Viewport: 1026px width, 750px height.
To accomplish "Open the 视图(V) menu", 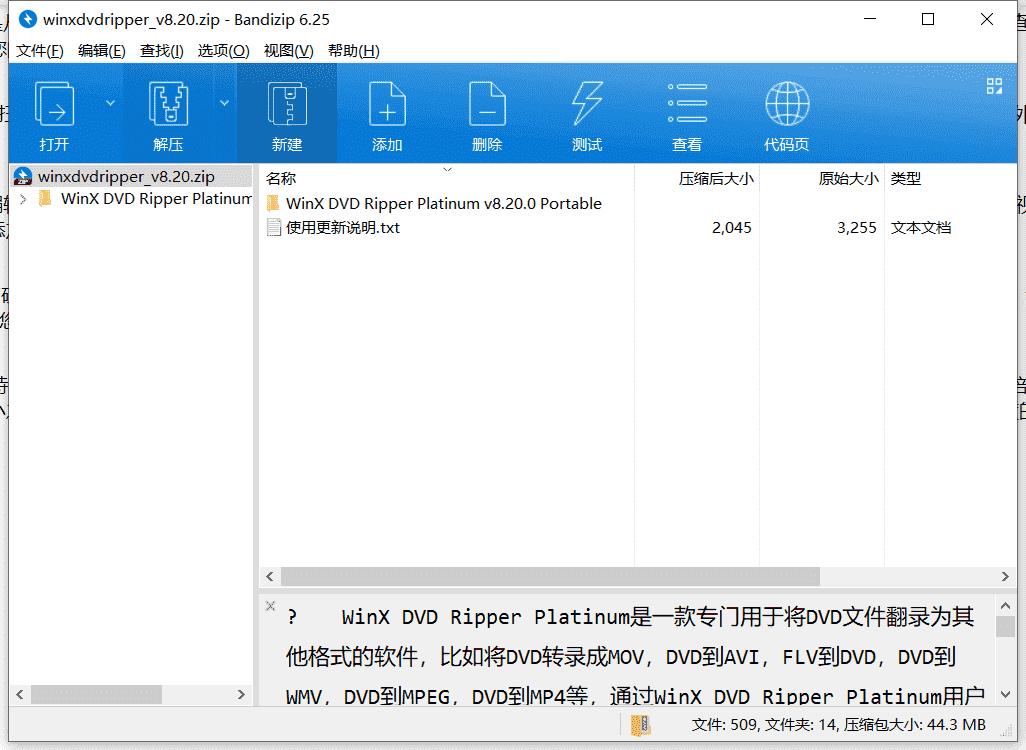I will [288, 51].
